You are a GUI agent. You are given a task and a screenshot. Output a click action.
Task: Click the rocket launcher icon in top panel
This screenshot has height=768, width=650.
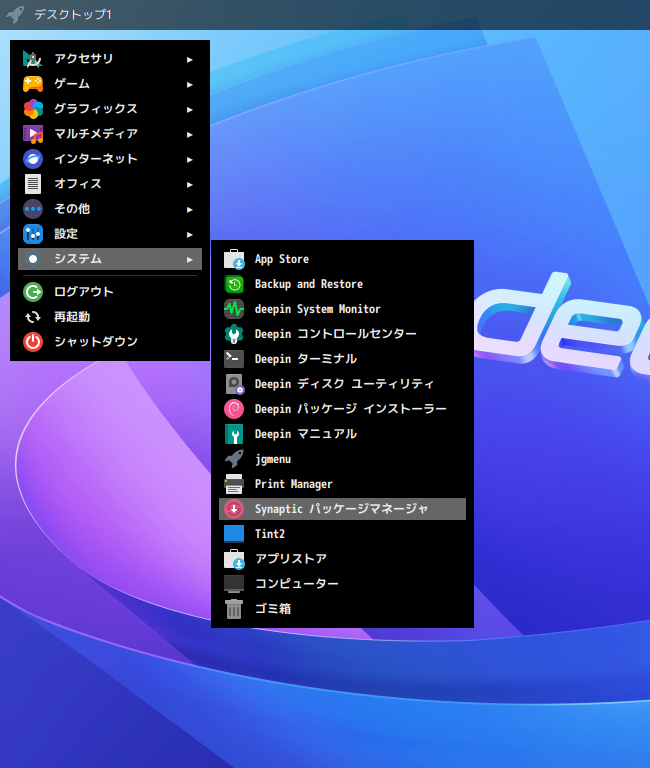click(x=15, y=14)
